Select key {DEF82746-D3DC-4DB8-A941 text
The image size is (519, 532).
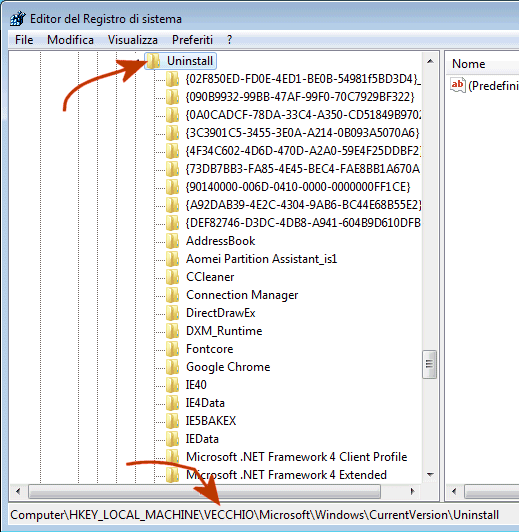coord(303,223)
